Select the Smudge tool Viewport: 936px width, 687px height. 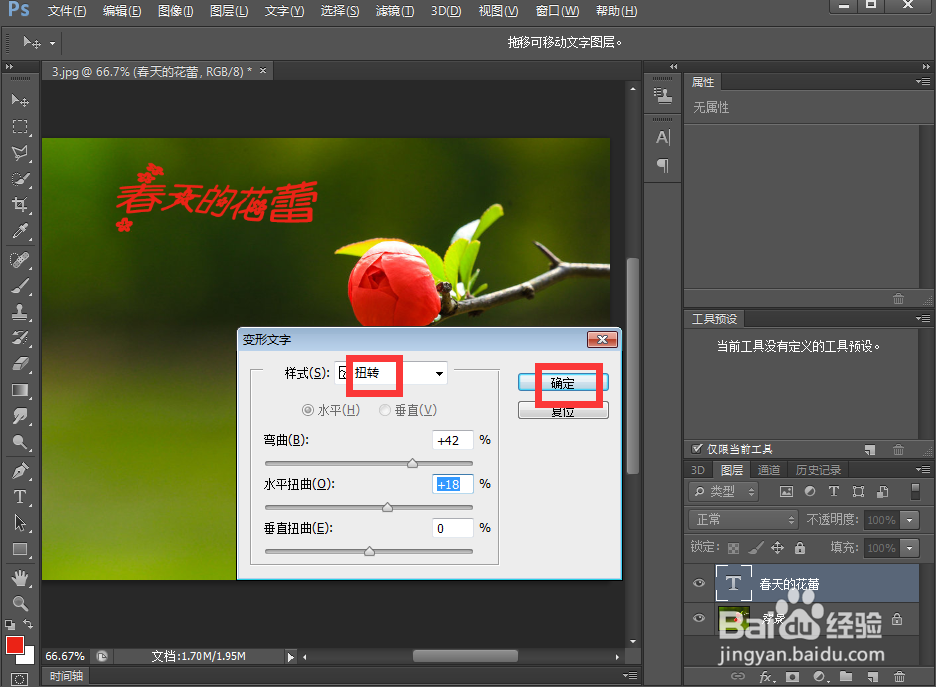click(20, 416)
